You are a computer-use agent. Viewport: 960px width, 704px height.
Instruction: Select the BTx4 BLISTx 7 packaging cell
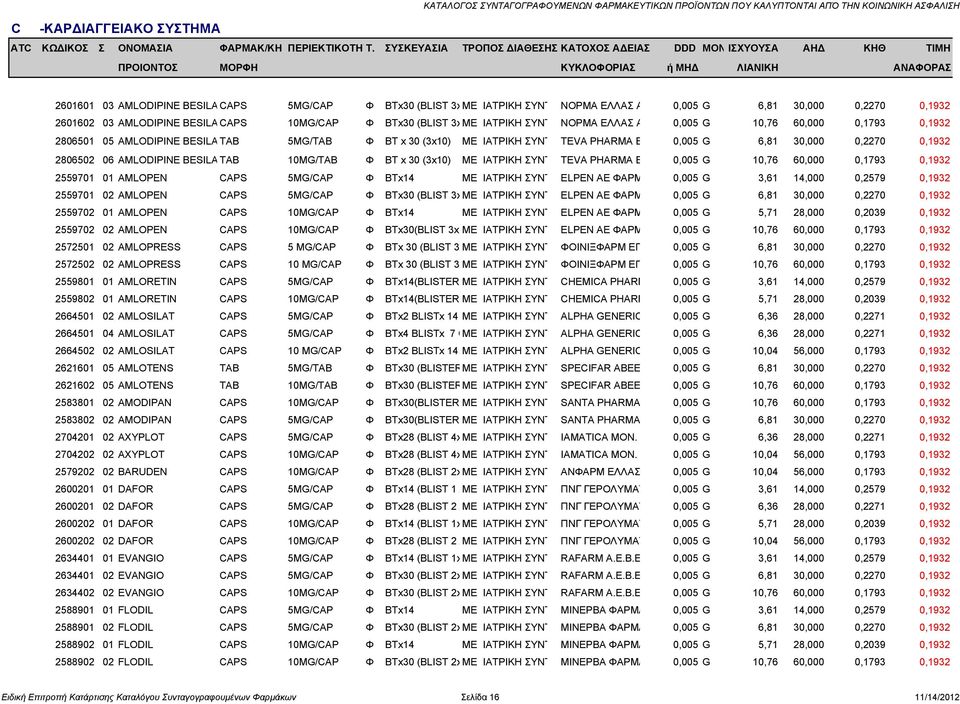click(x=422, y=334)
